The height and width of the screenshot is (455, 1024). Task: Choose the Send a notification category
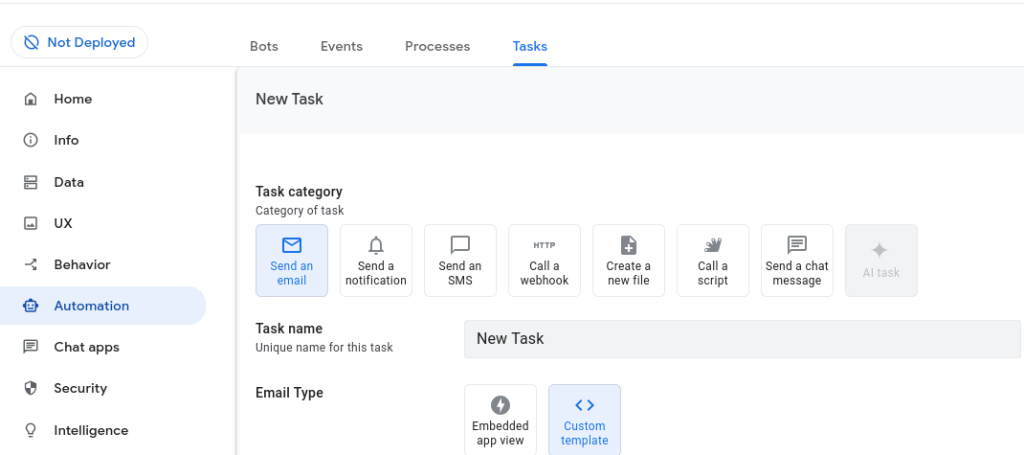[376, 260]
